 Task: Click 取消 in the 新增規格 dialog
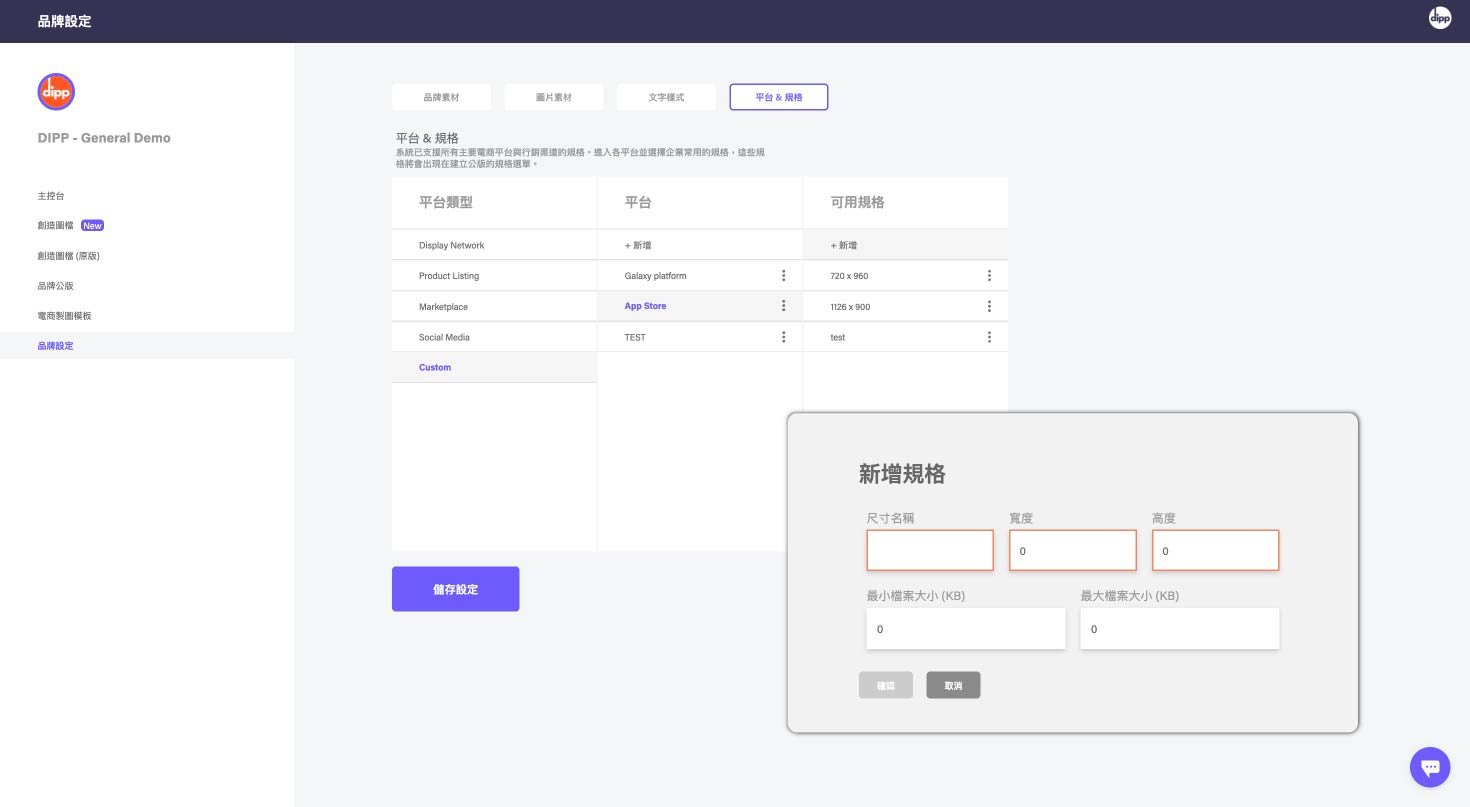(x=953, y=685)
